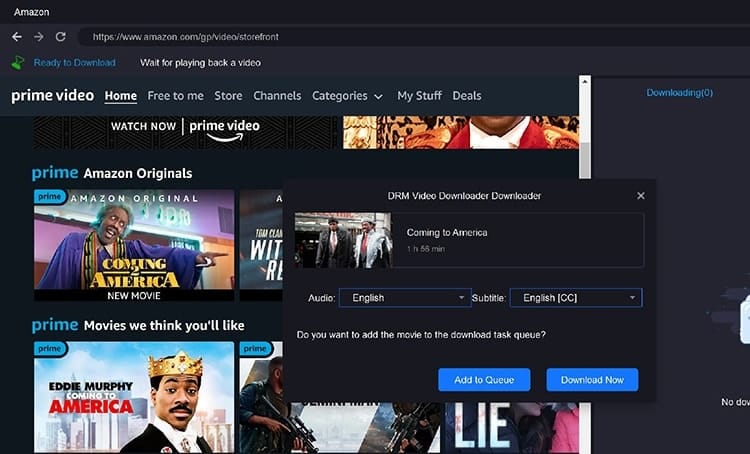750x454 pixels.
Task: Click the Watch Now prime video banner
Action: tap(185, 132)
